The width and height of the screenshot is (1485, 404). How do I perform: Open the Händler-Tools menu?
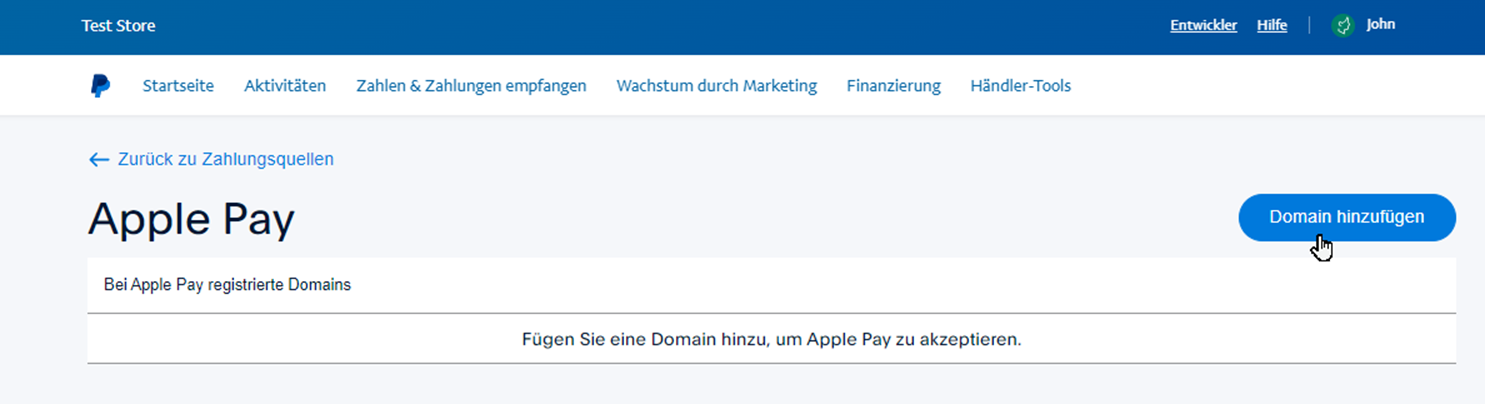tap(1020, 86)
